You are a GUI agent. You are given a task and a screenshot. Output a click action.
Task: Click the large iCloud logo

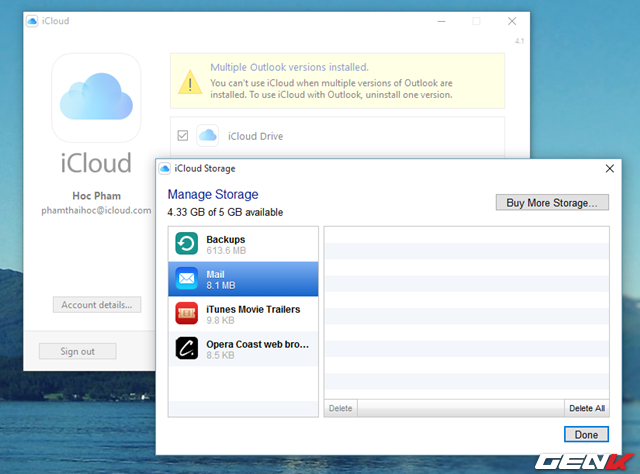96,98
